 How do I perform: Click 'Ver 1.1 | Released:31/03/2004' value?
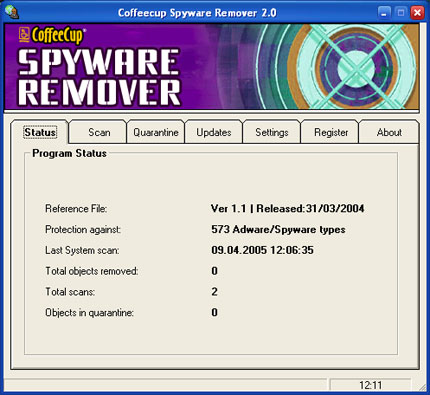coord(287,209)
